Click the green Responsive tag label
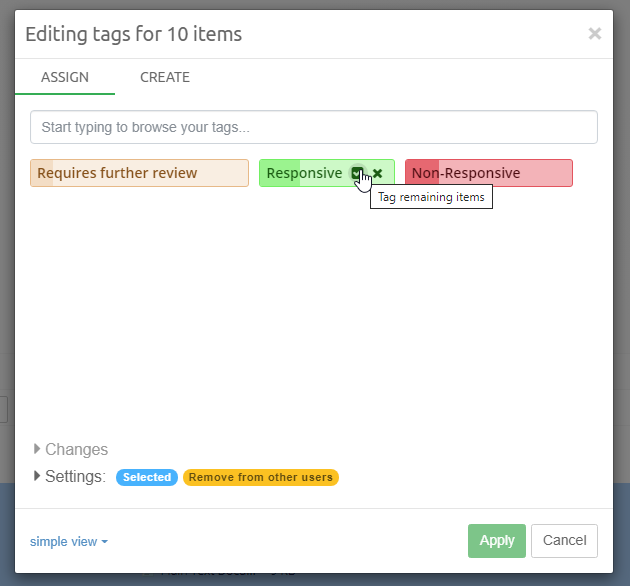Image resolution: width=630 pixels, height=586 pixels. 304,173
